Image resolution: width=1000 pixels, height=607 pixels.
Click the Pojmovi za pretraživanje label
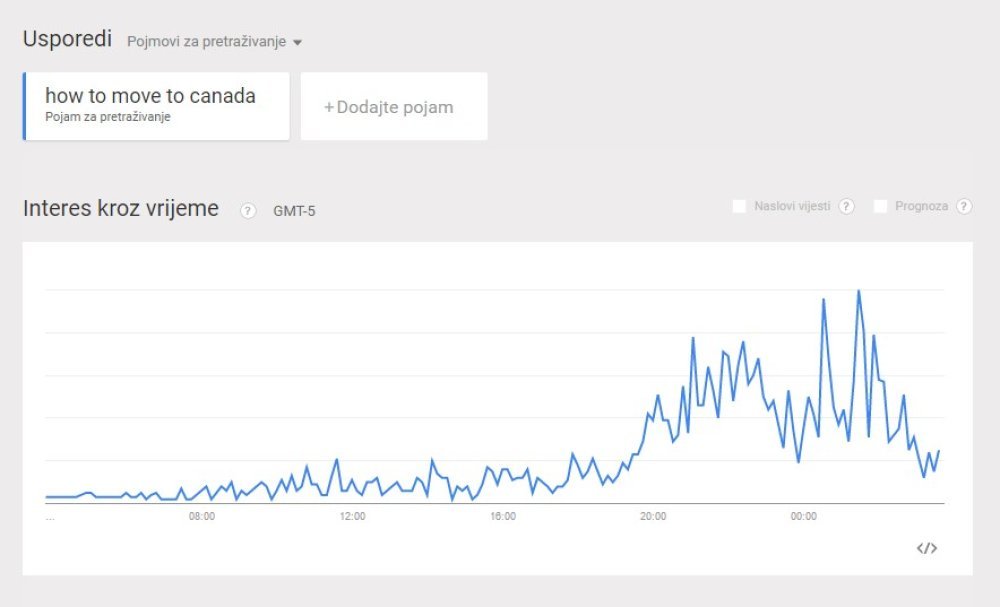(207, 41)
